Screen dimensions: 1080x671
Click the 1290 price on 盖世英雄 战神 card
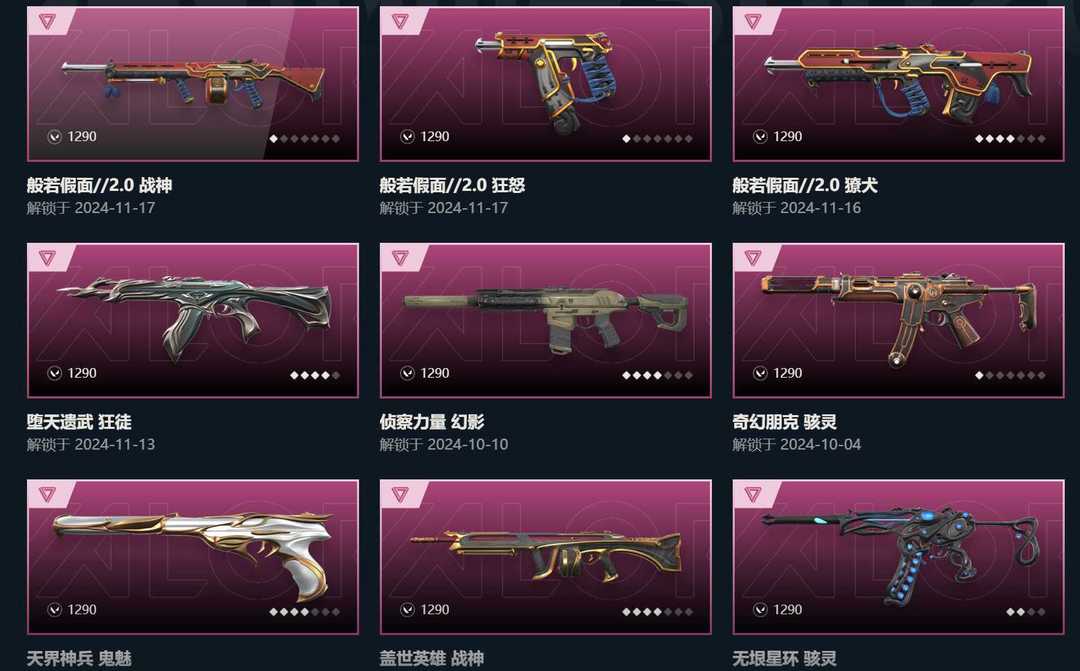click(435, 609)
